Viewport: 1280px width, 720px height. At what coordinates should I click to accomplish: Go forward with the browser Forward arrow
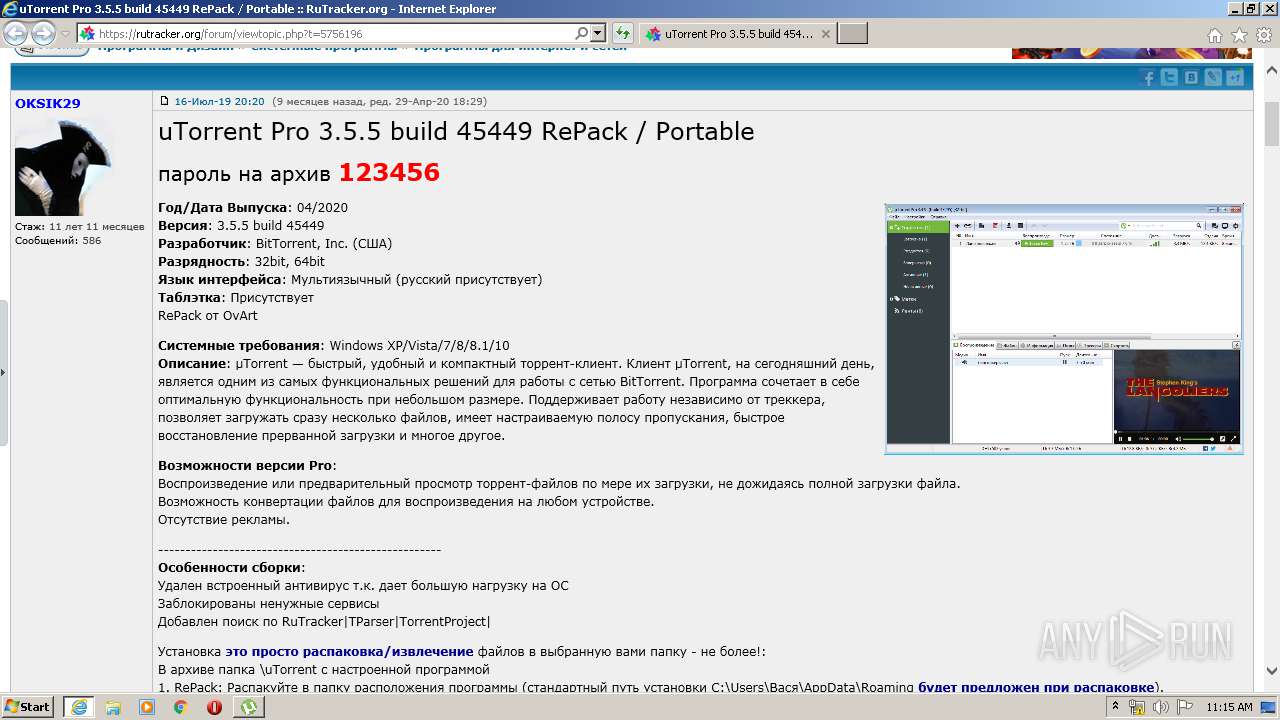43,34
